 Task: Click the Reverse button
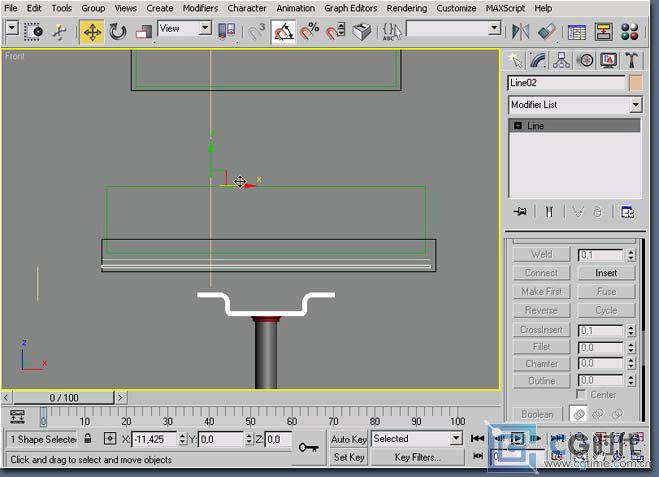click(541, 310)
